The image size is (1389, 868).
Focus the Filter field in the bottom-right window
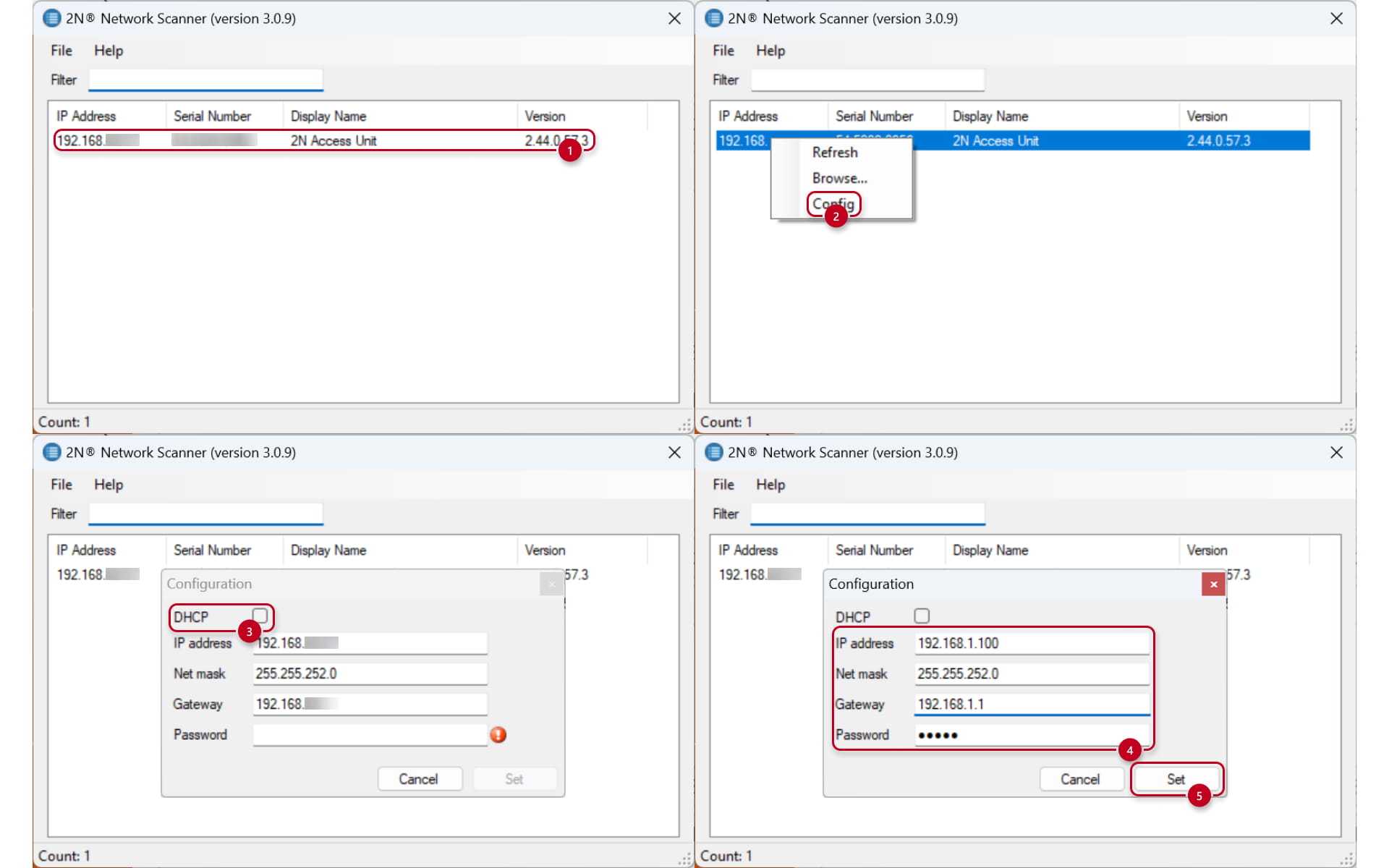pyautogui.click(x=867, y=514)
